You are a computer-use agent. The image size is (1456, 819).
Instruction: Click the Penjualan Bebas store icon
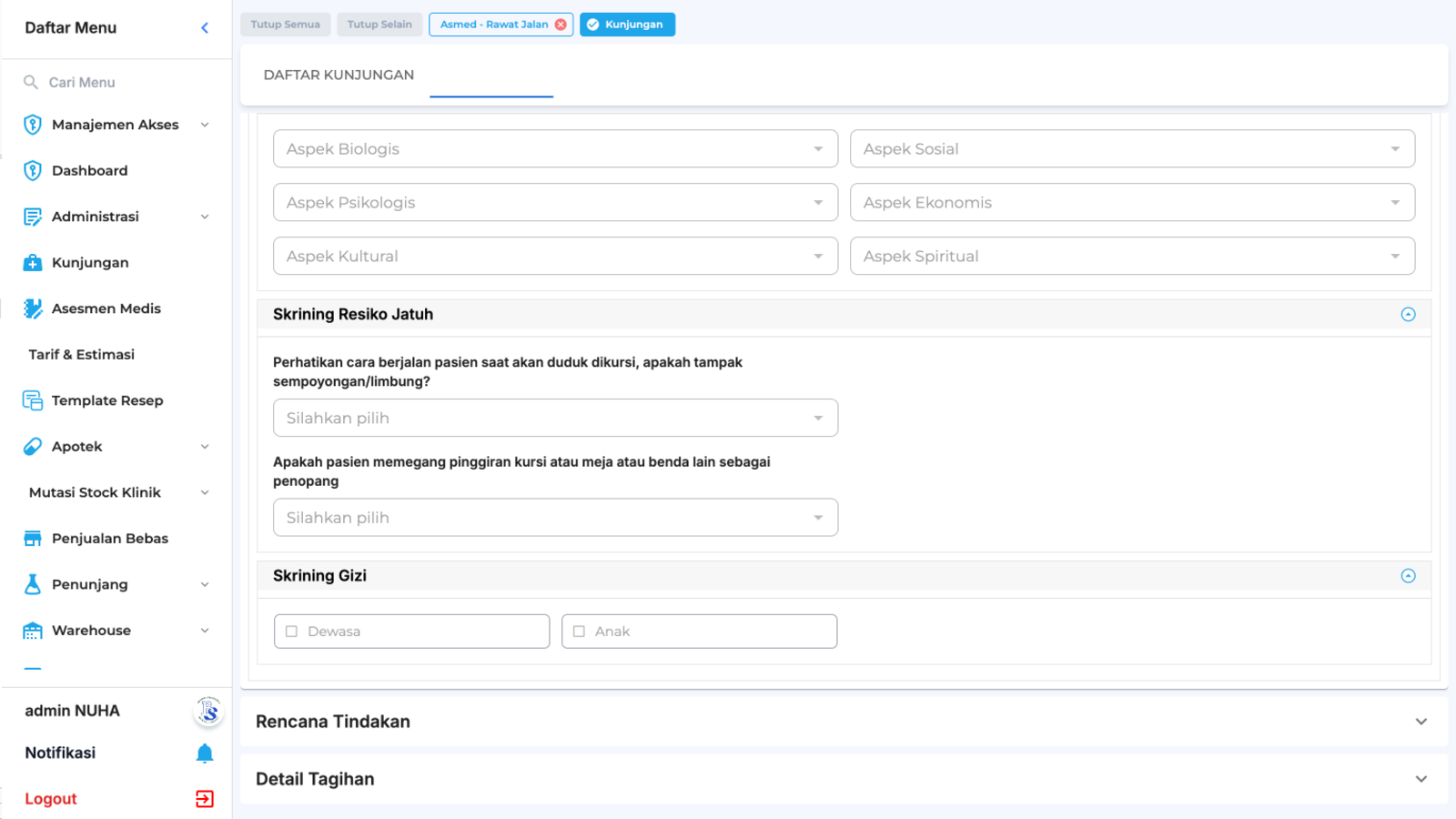coord(33,539)
